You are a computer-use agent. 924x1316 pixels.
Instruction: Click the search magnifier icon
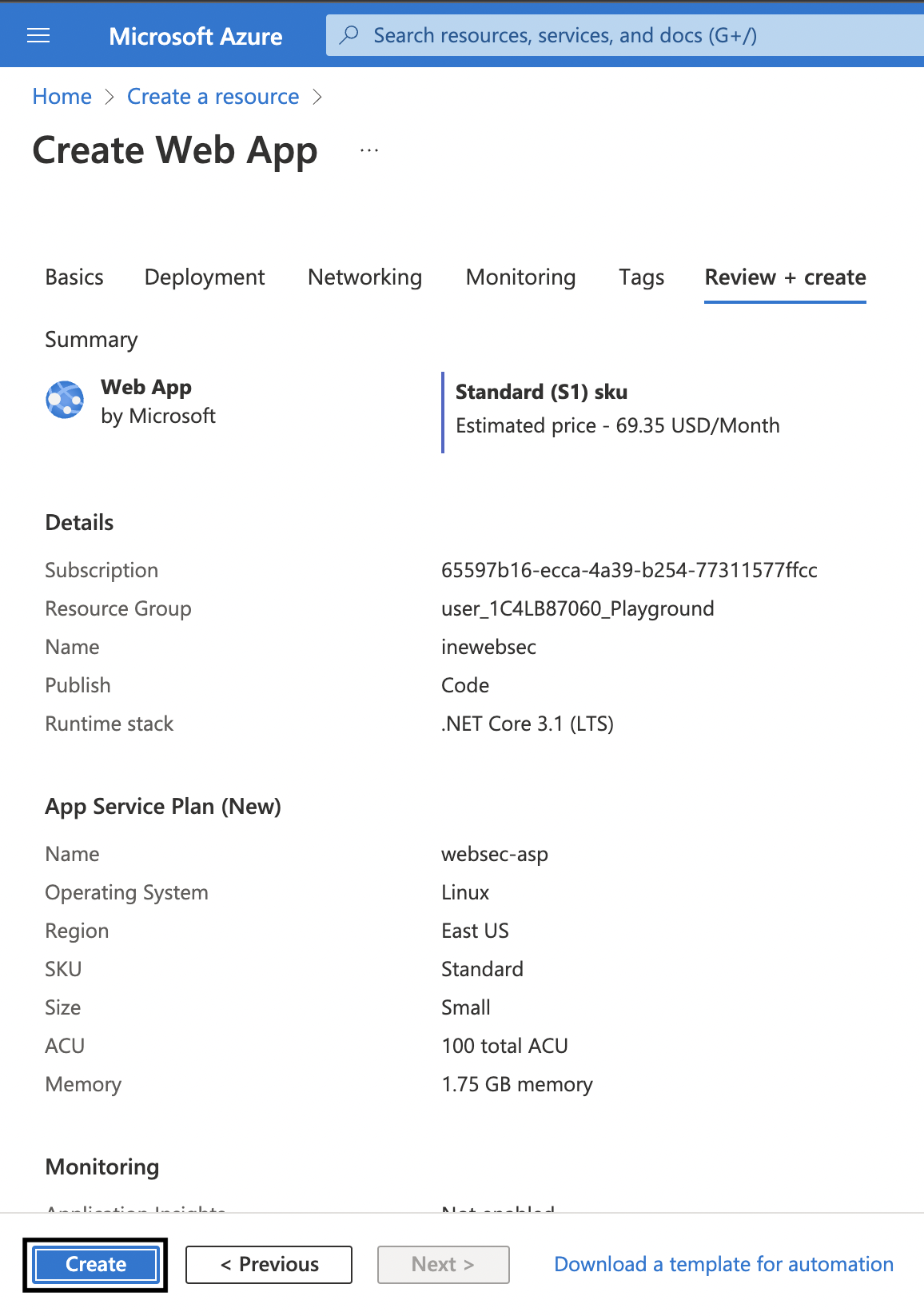pos(349,35)
